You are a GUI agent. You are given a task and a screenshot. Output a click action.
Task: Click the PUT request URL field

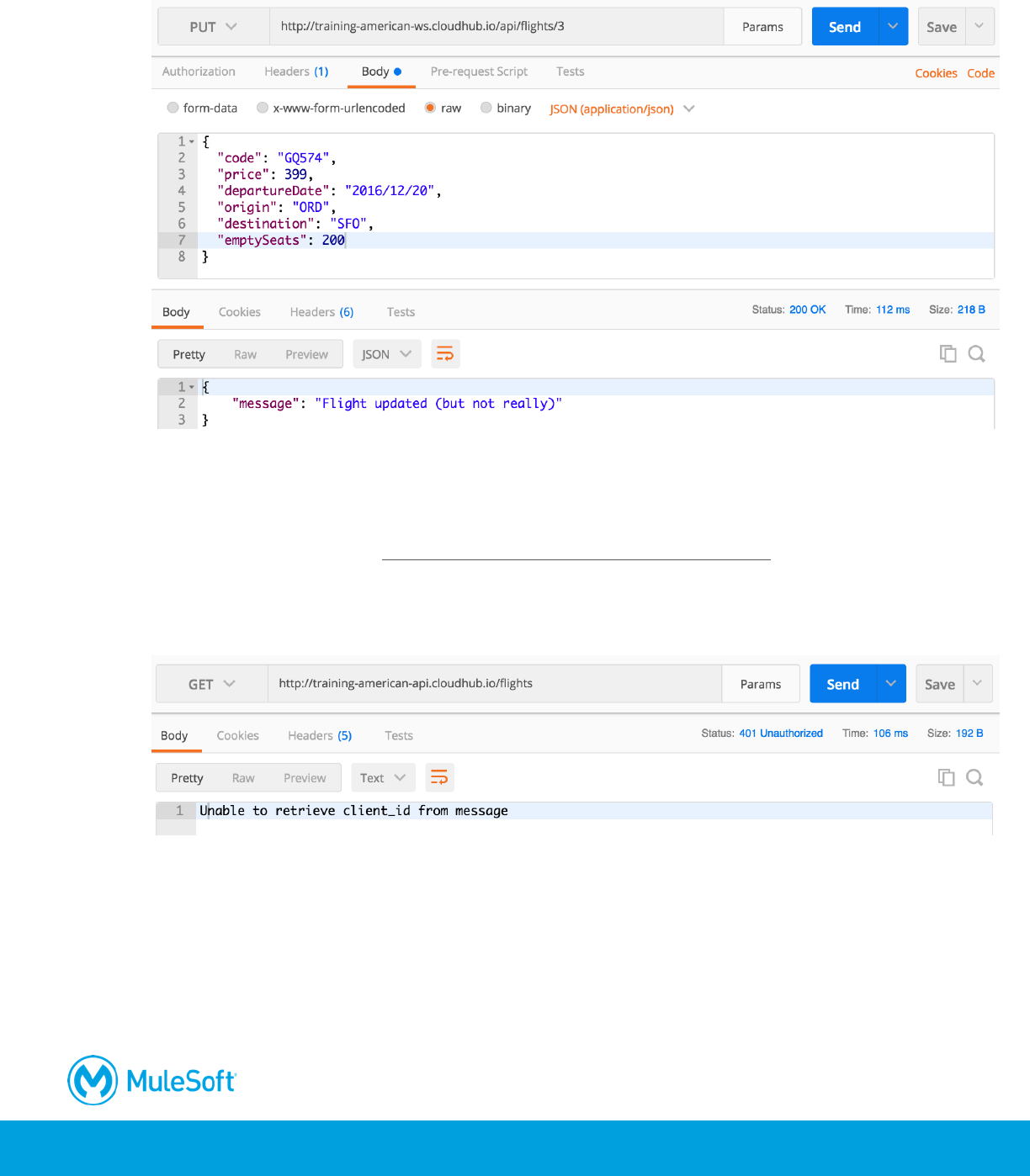tap(496, 27)
